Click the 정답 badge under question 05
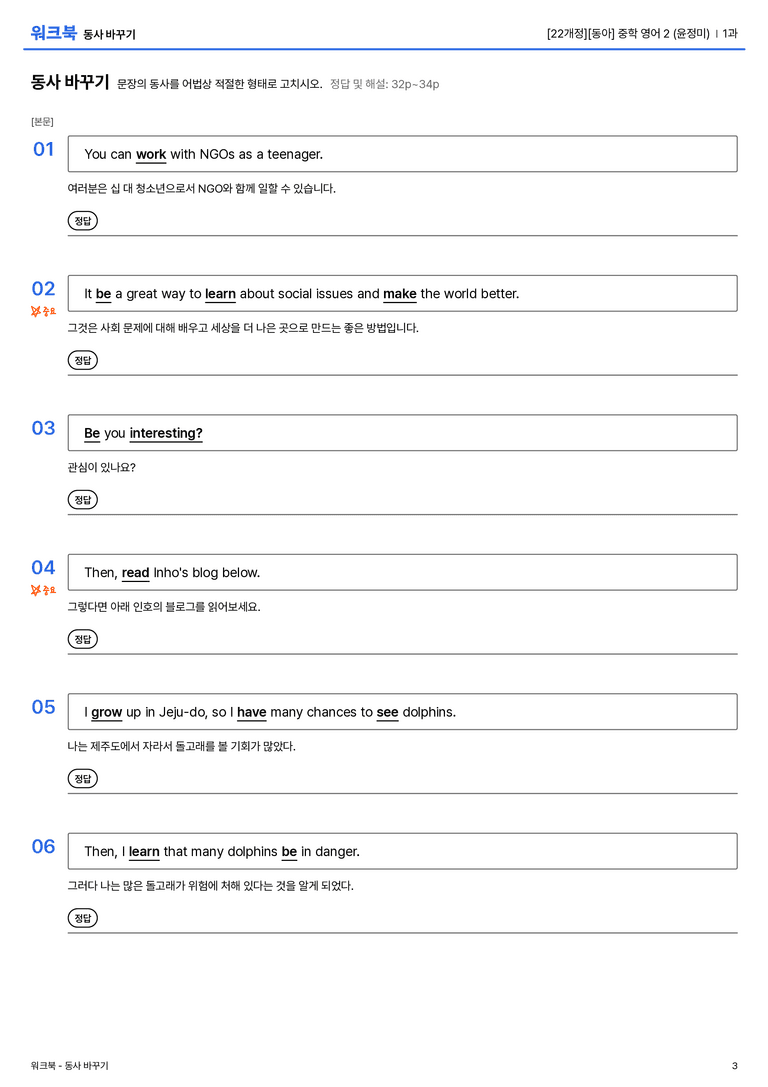768x1087 pixels. pyautogui.click(x=82, y=778)
